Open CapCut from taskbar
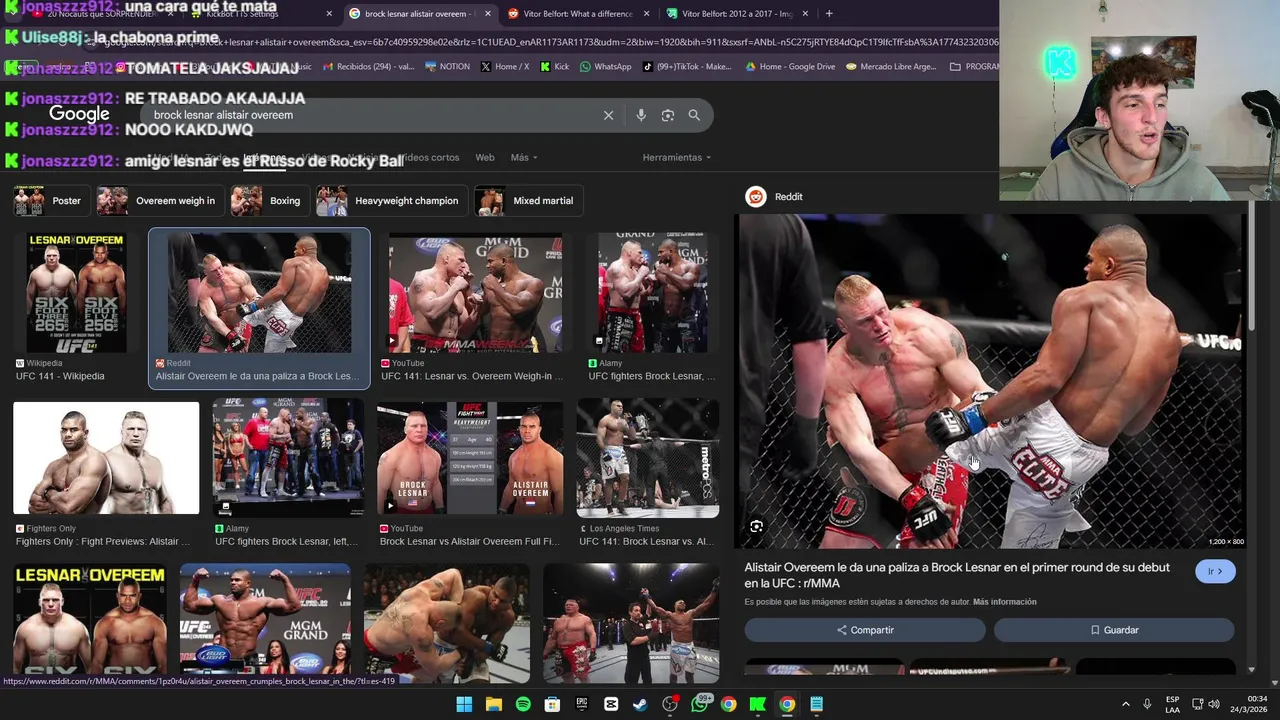This screenshot has height=720, width=1280. tap(611, 704)
